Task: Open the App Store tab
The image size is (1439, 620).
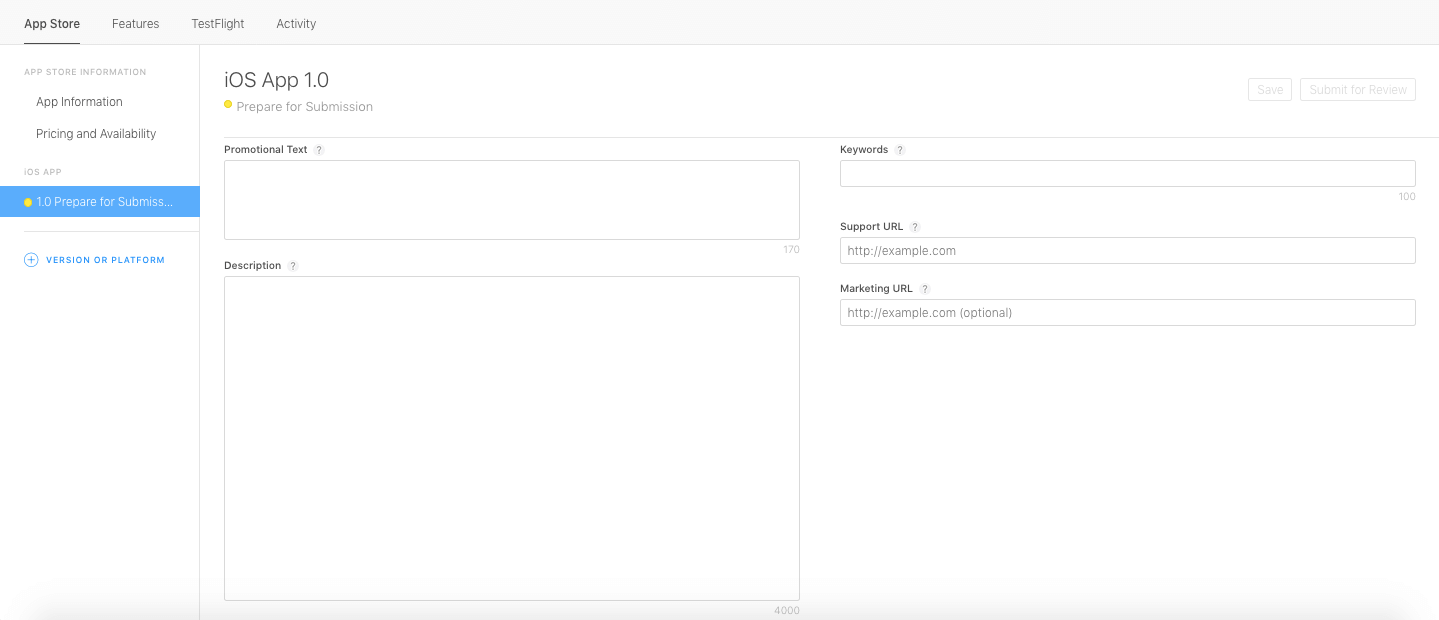Action: coord(52,23)
